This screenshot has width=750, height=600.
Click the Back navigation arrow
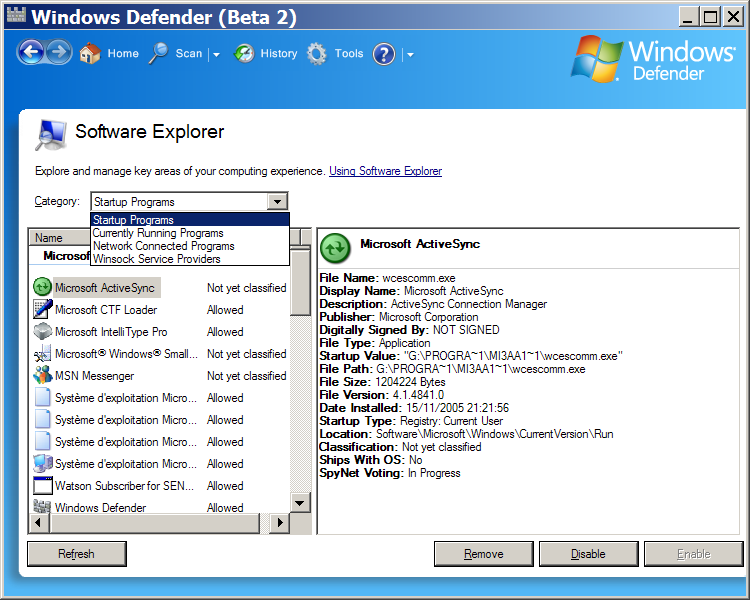(x=32, y=52)
